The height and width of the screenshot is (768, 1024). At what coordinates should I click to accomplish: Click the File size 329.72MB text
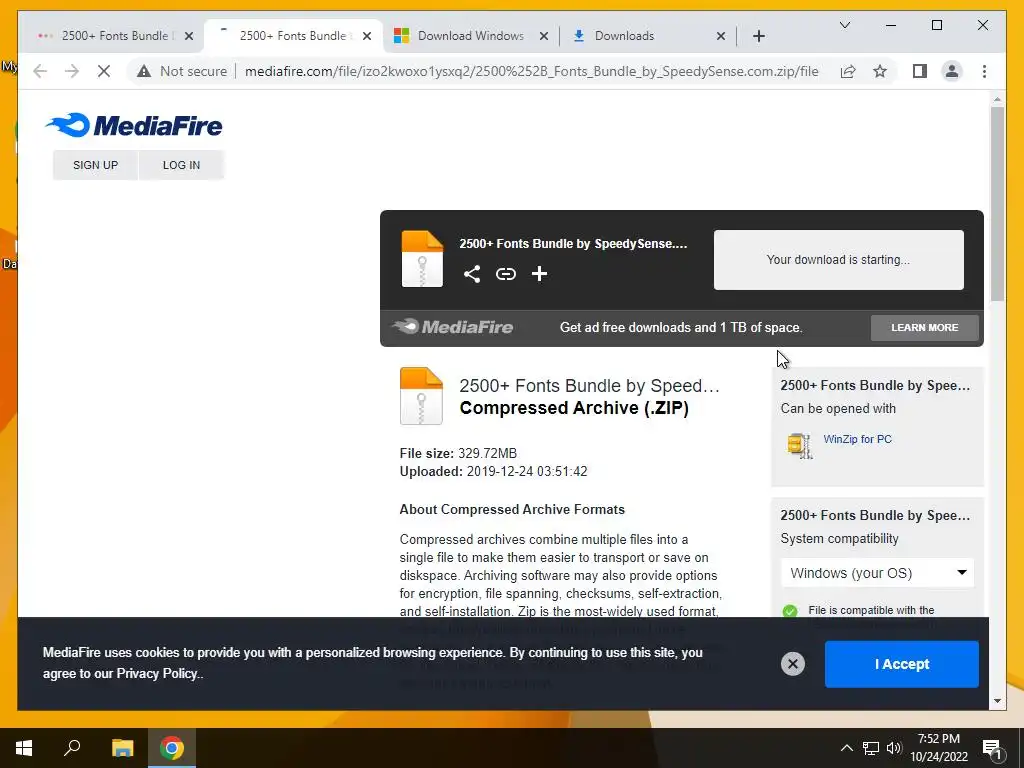458,453
